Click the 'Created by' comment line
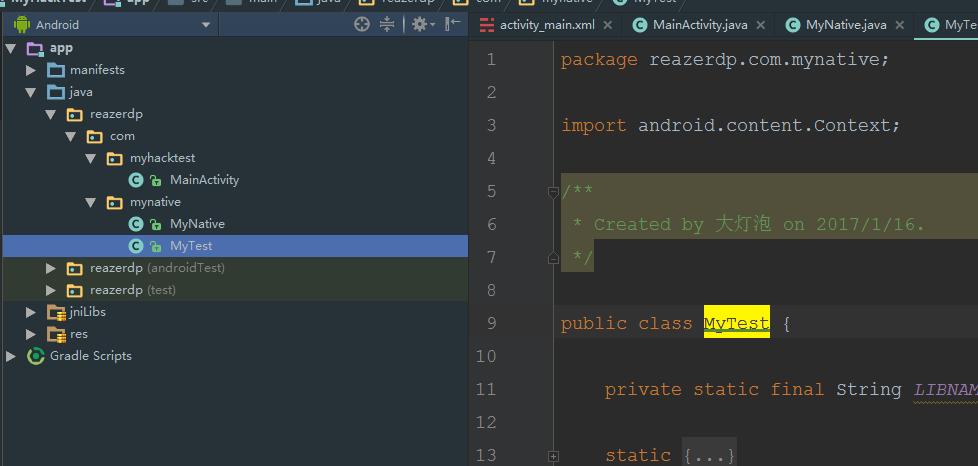The image size is (978, 466). (747, 225)
